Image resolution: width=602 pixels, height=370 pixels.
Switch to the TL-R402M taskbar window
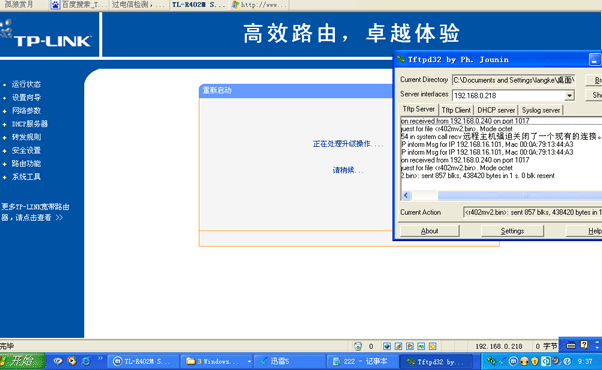pyautogui.click(x=142, y=362)
